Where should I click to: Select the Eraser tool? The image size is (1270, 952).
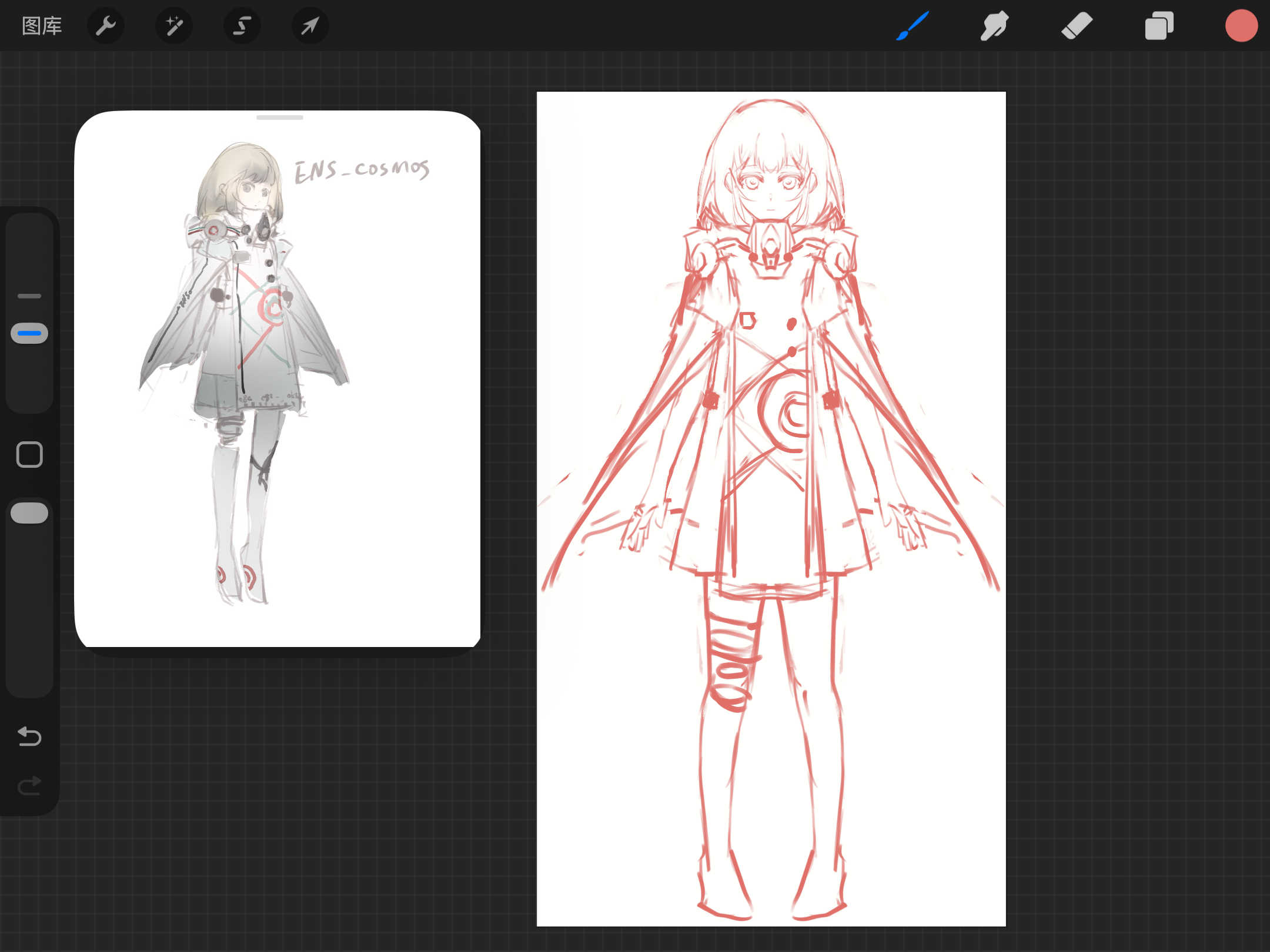pos(1077,26)
